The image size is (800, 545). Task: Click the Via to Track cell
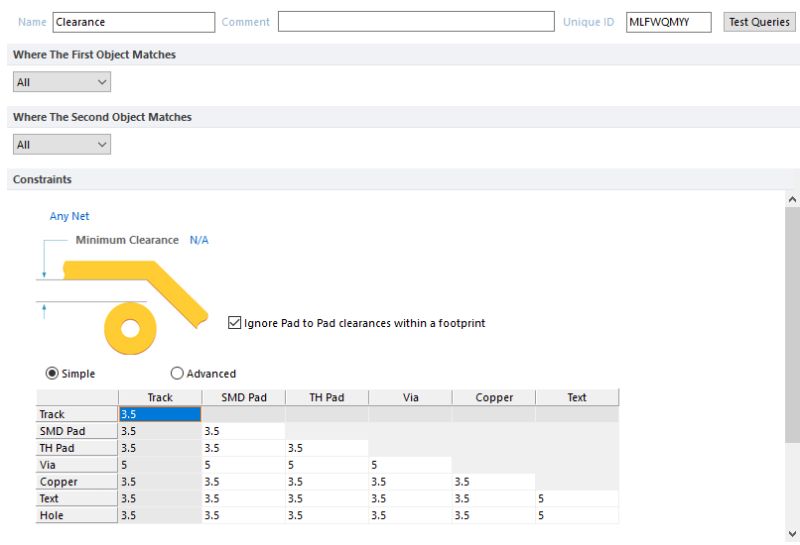point(160,464)
